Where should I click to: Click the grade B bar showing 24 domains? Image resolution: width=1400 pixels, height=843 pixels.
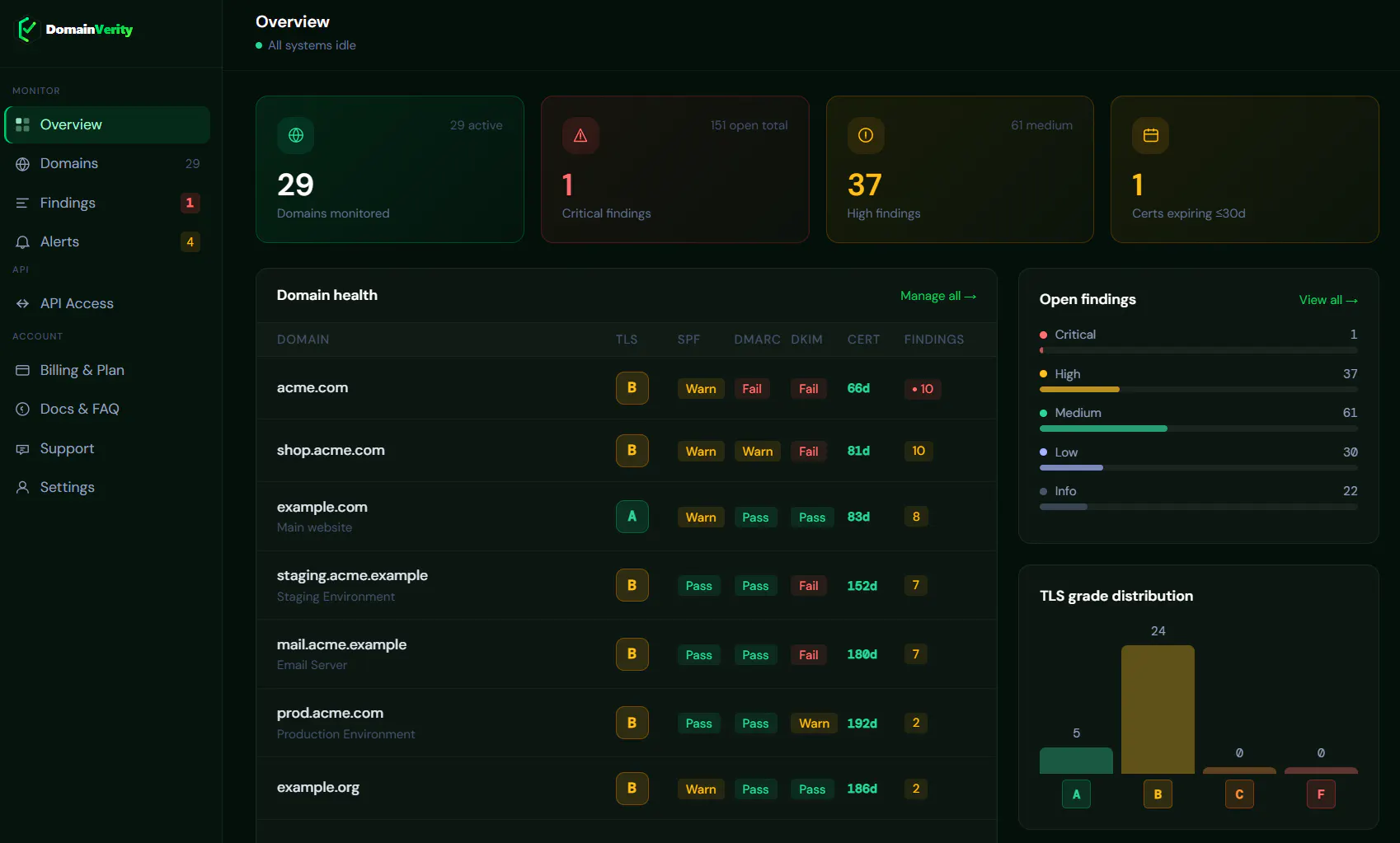[1158, 710]
